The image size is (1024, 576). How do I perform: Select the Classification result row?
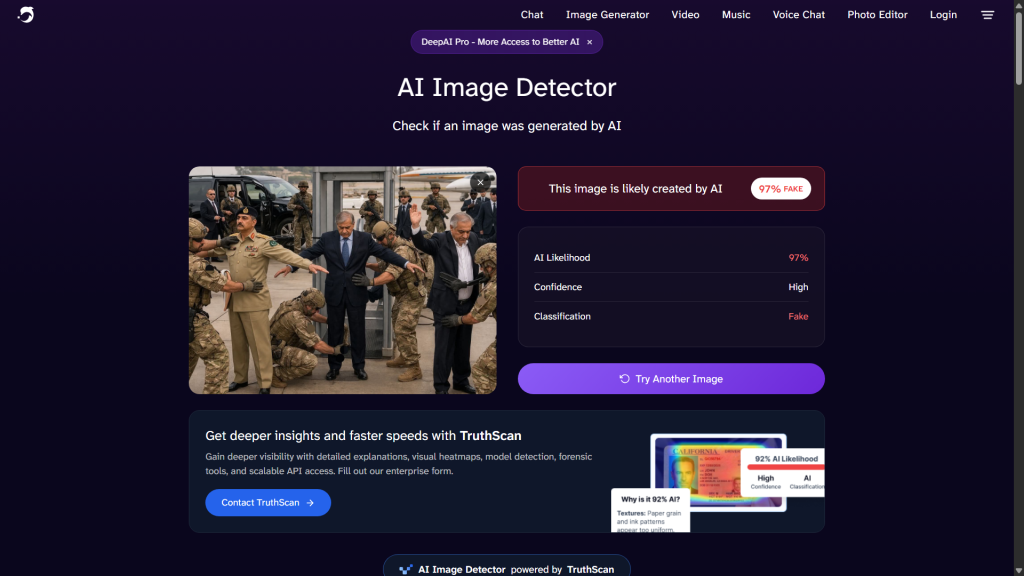[x=671, y=316]
